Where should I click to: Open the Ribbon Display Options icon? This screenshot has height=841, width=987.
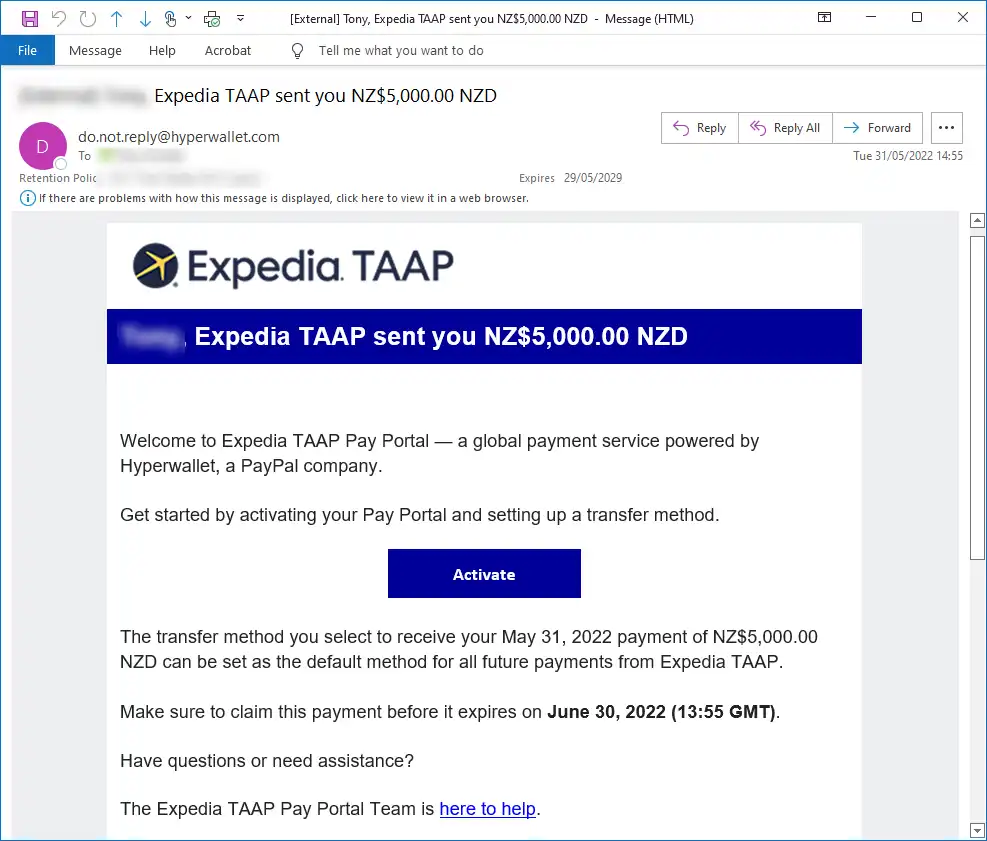point(824,18)
